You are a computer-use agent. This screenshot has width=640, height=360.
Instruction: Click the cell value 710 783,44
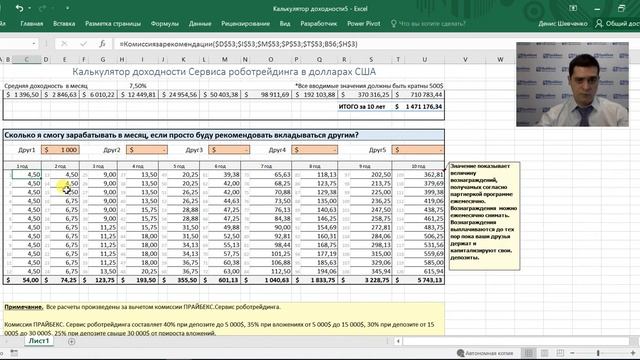418,94
